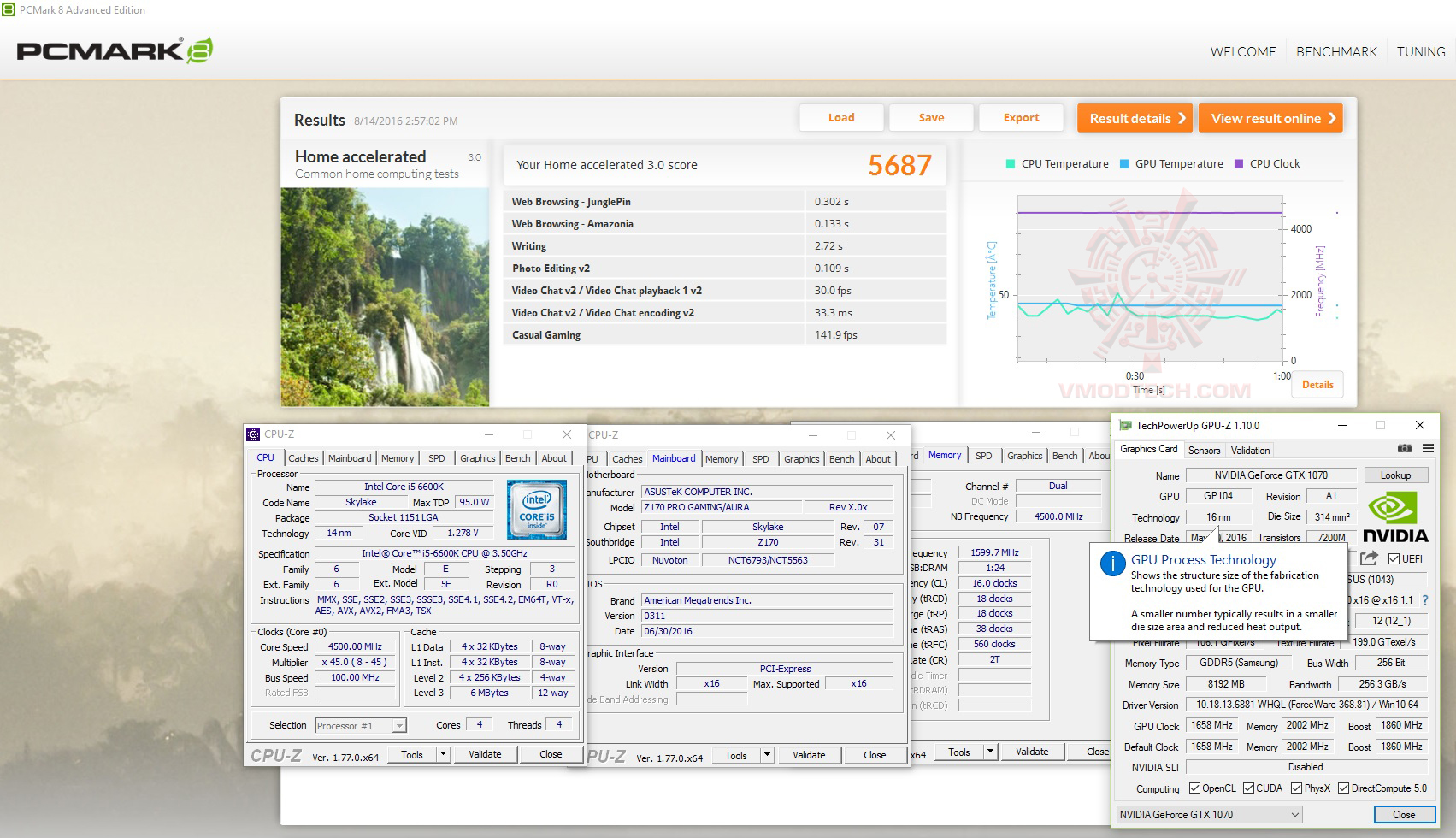
Task: Click the PCMark 8 logo
Action: (x=115, y=50)
